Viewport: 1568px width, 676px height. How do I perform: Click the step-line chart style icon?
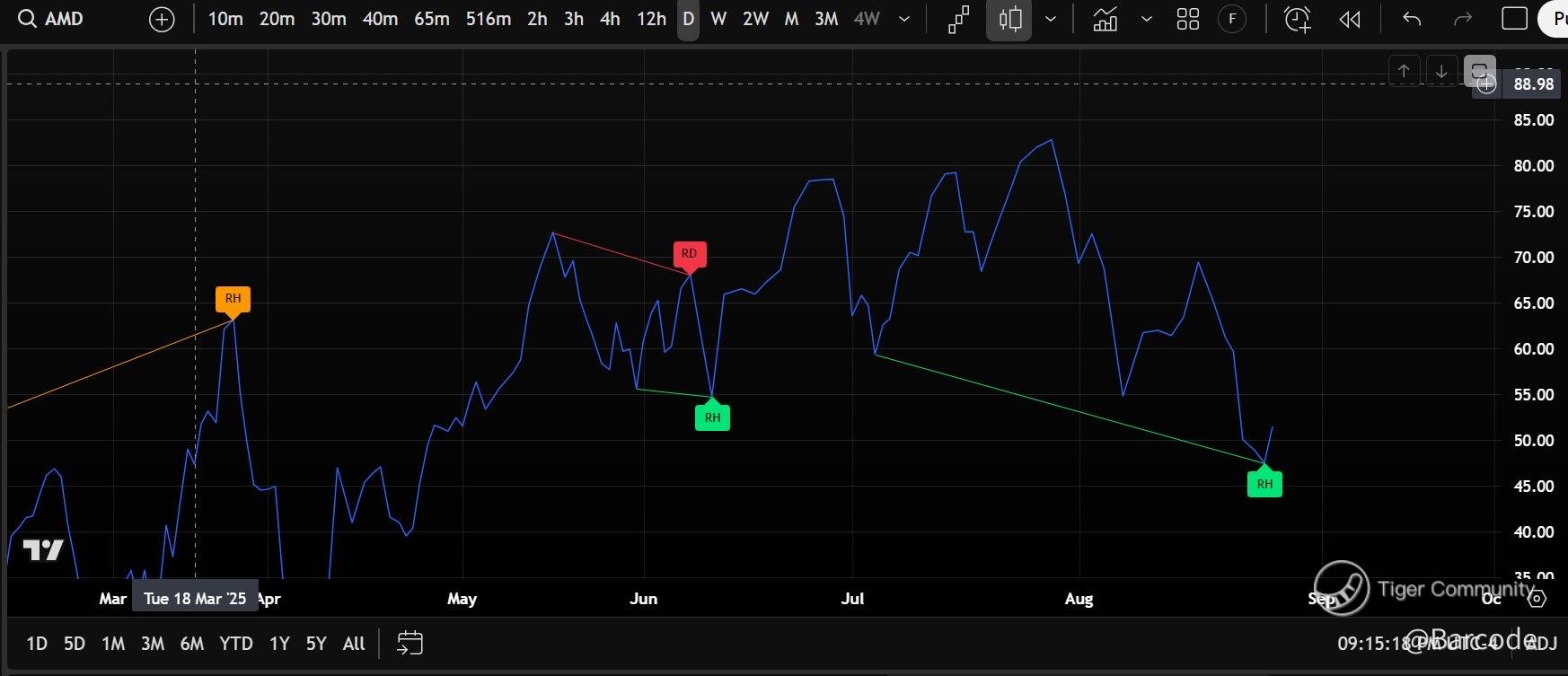(959, 19)
